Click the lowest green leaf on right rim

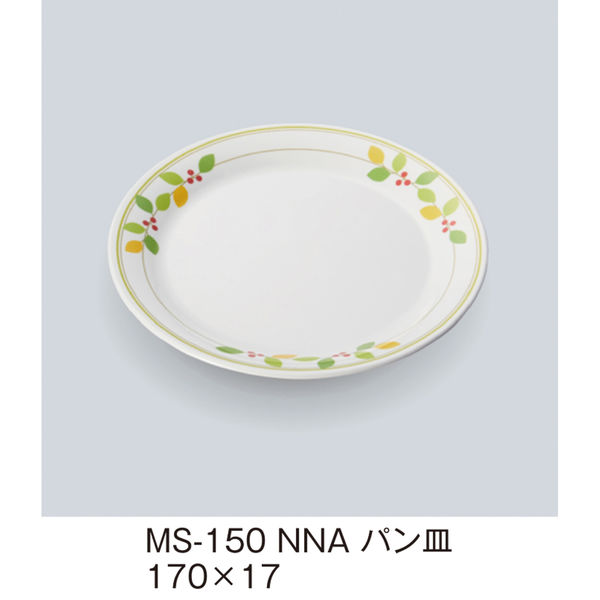(458, 236)
